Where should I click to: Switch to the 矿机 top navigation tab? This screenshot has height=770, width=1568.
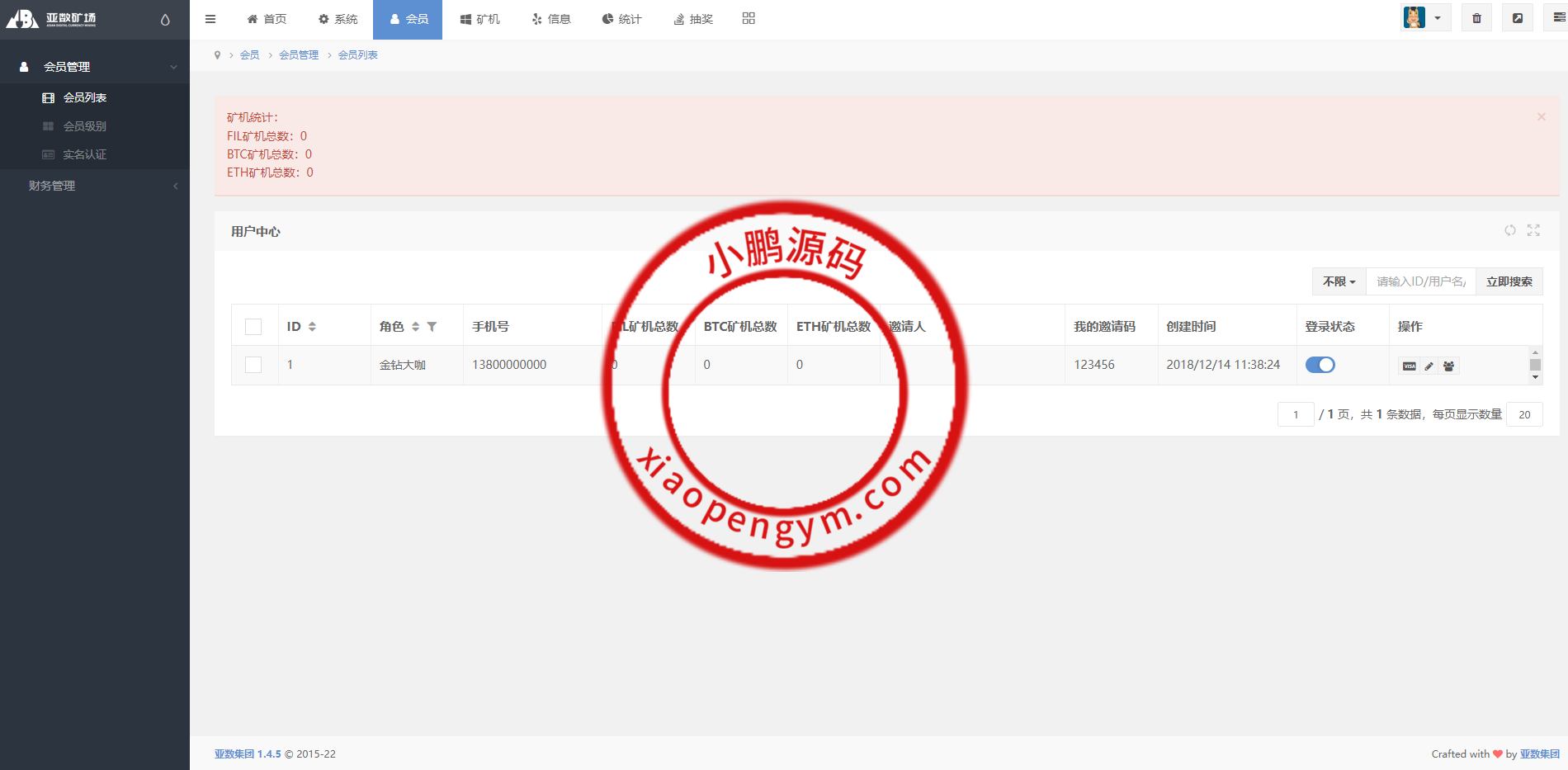click(479, 19)
